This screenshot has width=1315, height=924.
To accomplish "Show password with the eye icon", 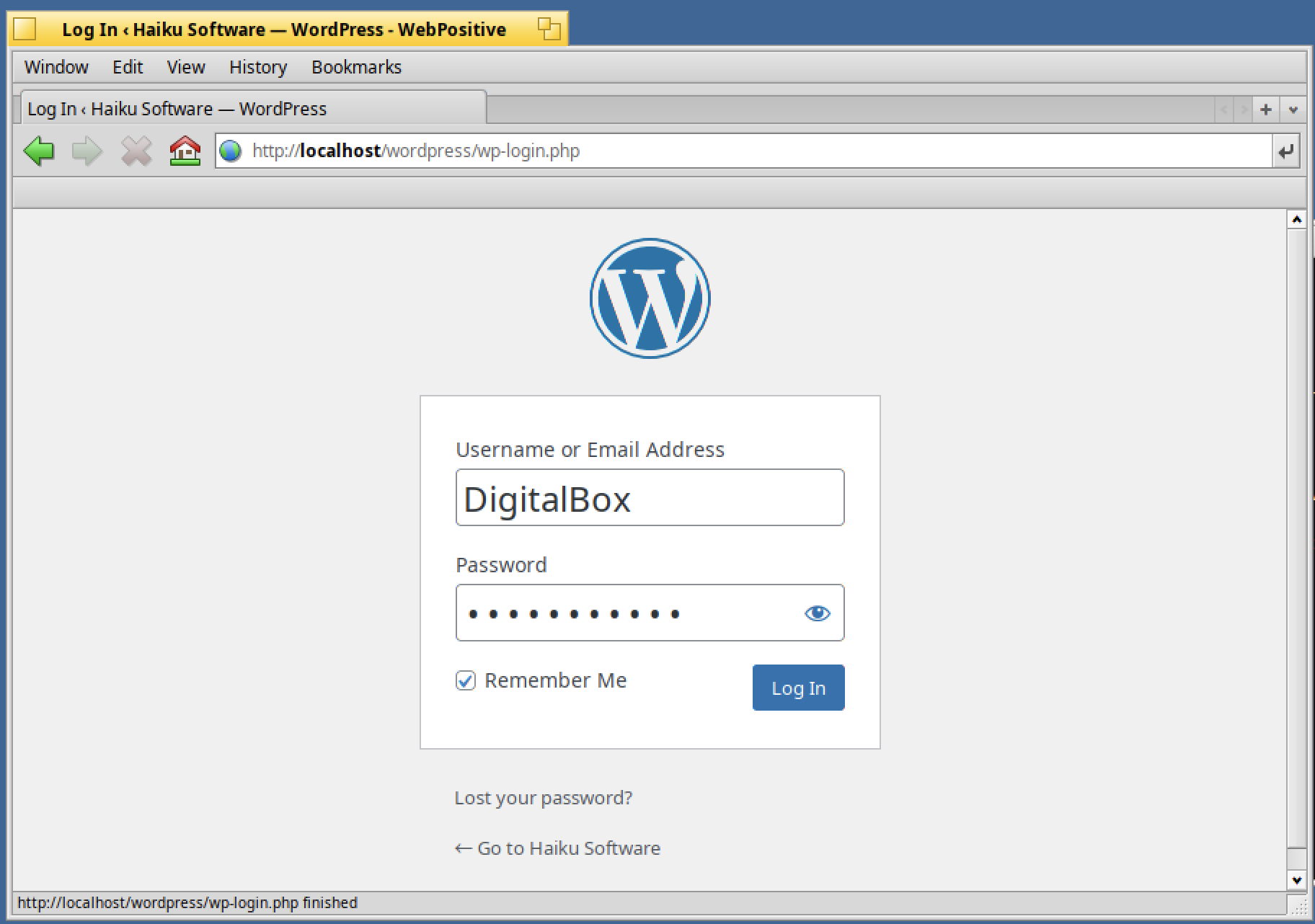I will (817, 613).
